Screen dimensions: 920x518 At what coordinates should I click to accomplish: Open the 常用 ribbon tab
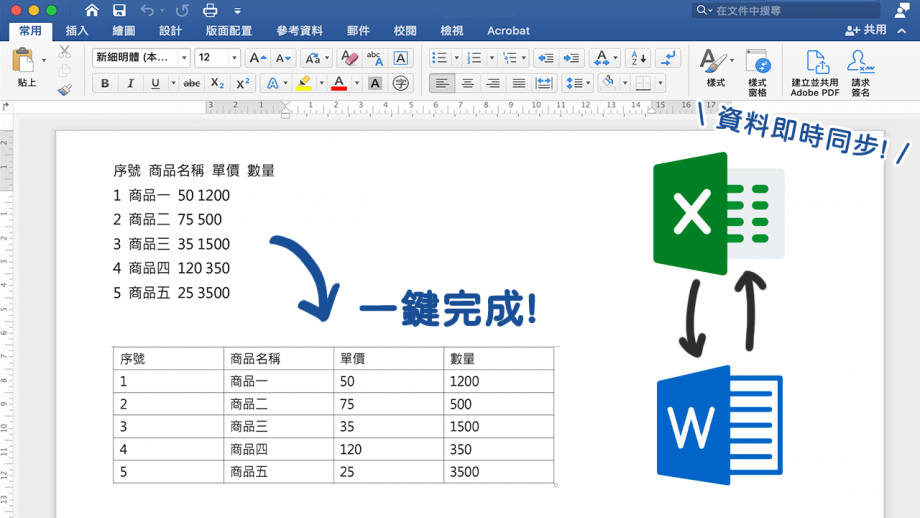tap(31, 31)
